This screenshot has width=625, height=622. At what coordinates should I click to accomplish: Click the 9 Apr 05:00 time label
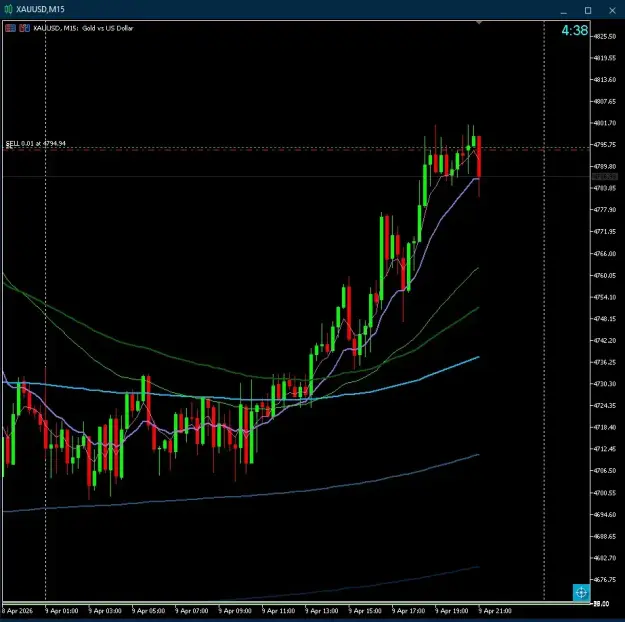(148, 611)
